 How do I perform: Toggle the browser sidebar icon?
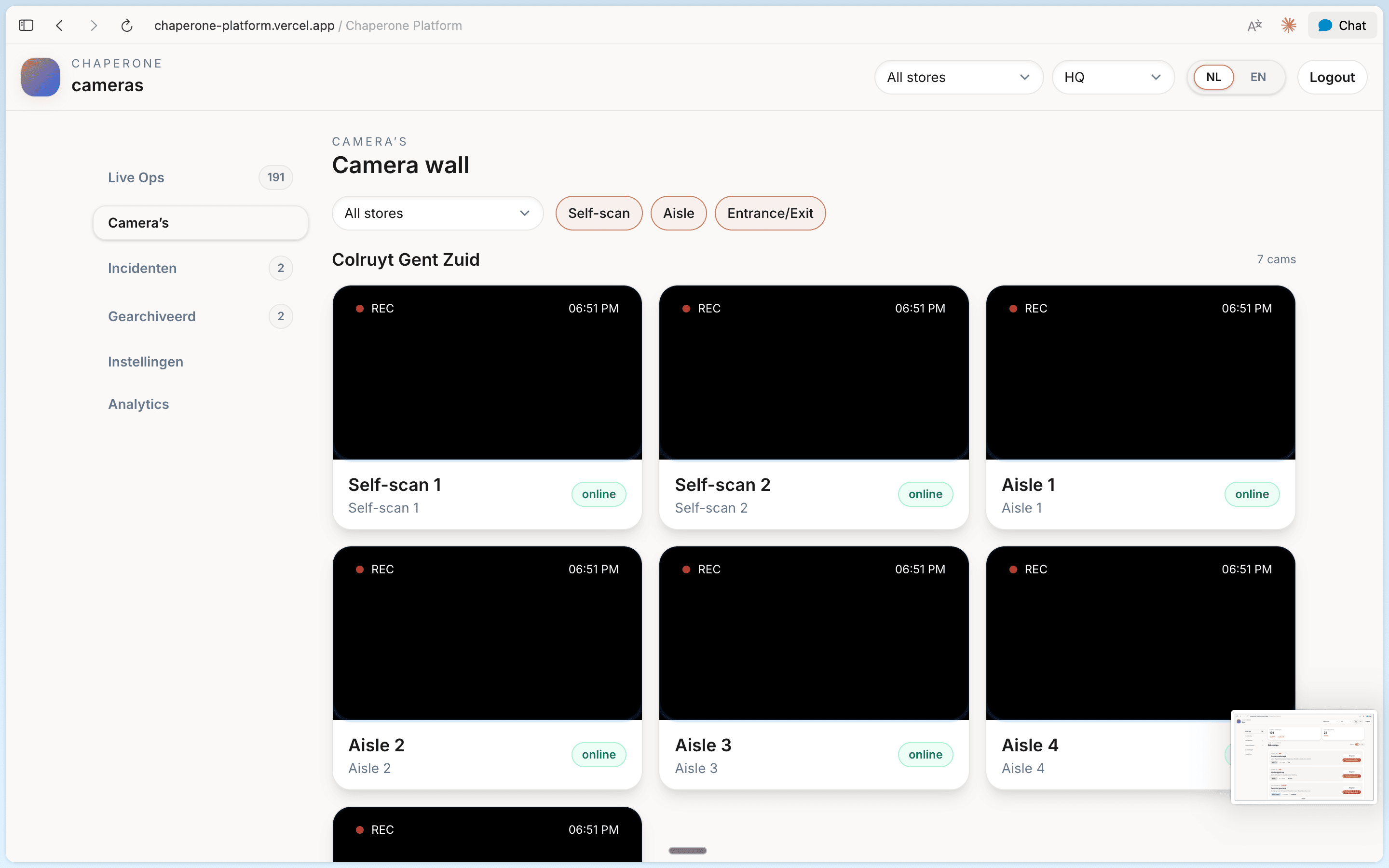pos(26,25)
